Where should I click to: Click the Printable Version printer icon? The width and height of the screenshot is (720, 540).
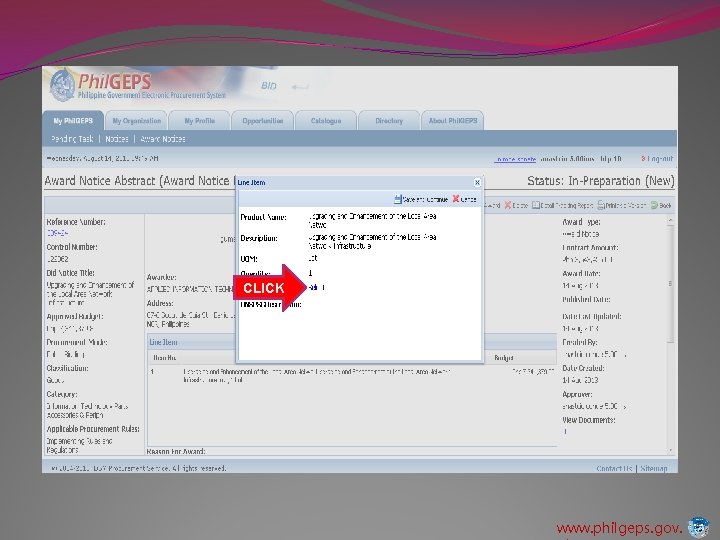point(601,205)
